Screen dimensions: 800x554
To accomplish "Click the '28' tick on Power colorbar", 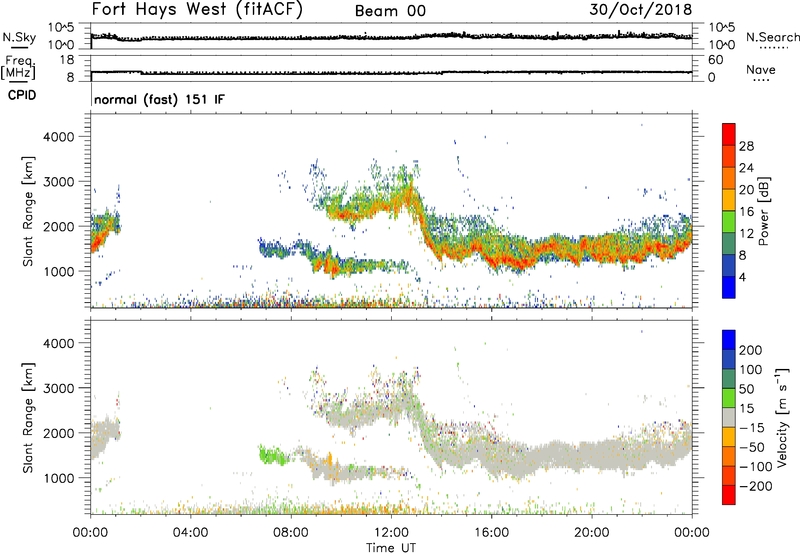I will 746,146.
